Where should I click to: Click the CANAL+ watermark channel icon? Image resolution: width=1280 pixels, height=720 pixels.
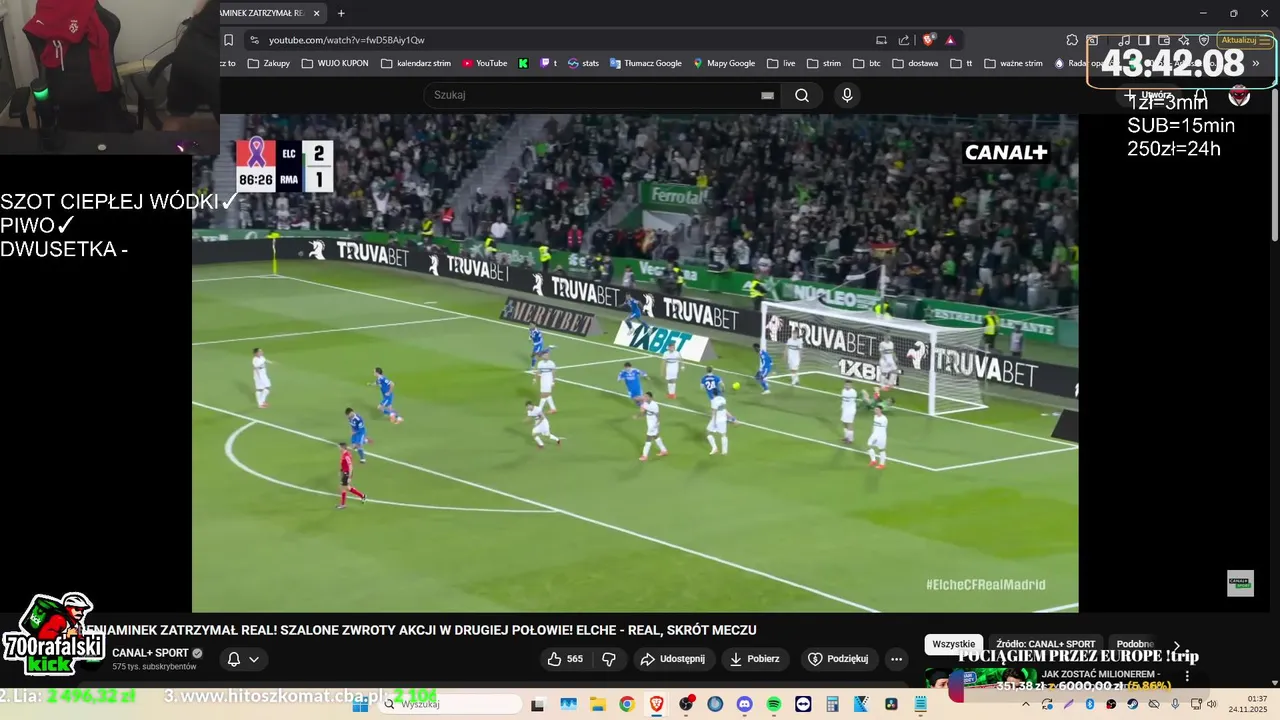pos(1240,583)
